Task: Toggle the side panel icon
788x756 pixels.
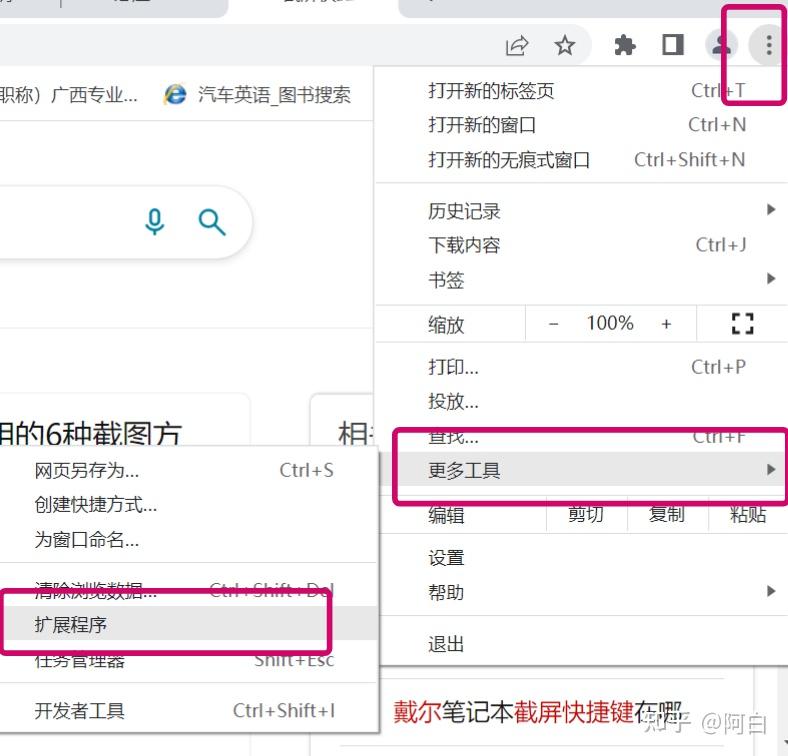Action: [x=672, y=45]
